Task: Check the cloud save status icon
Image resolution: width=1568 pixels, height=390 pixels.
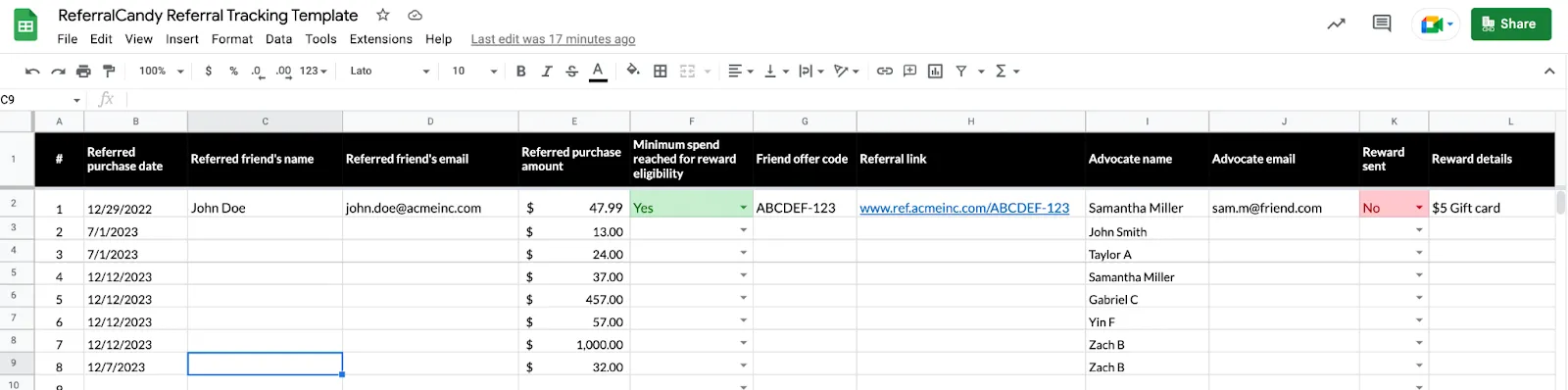Action: (x=415, y=15)
